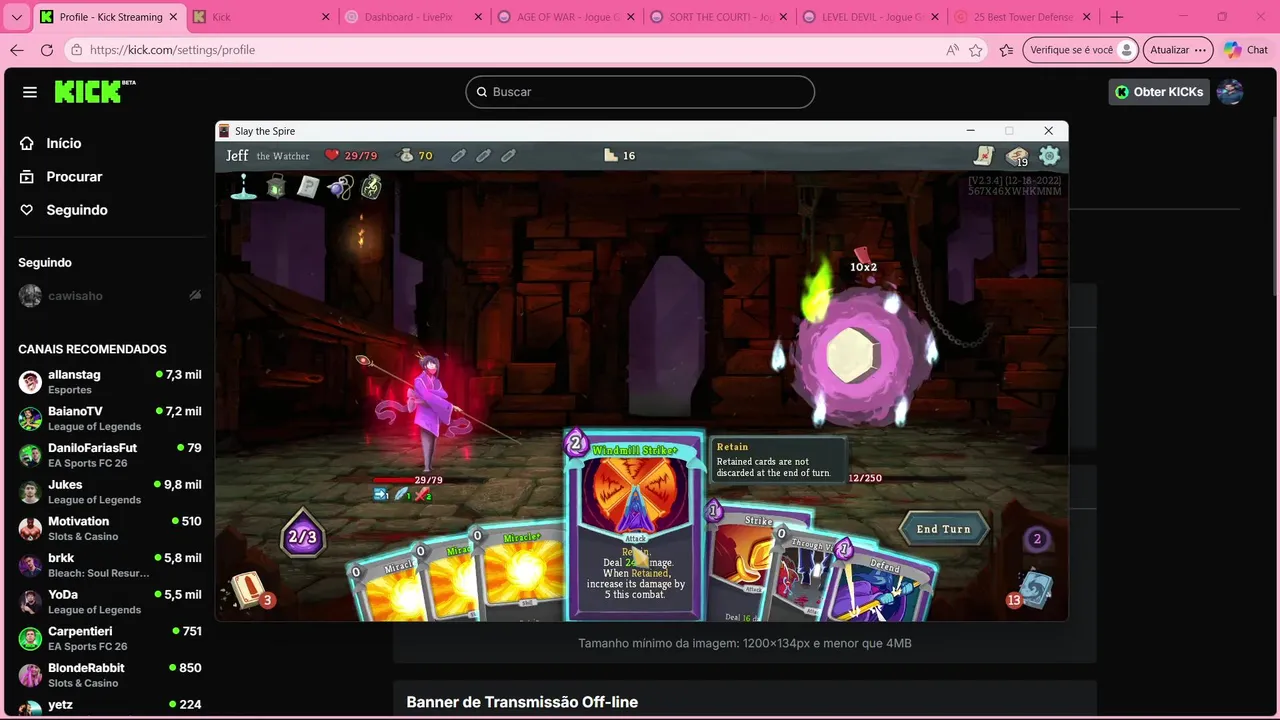Open the draw pile showing 3
Screen dimensions: 1280x720
point(248,590)
